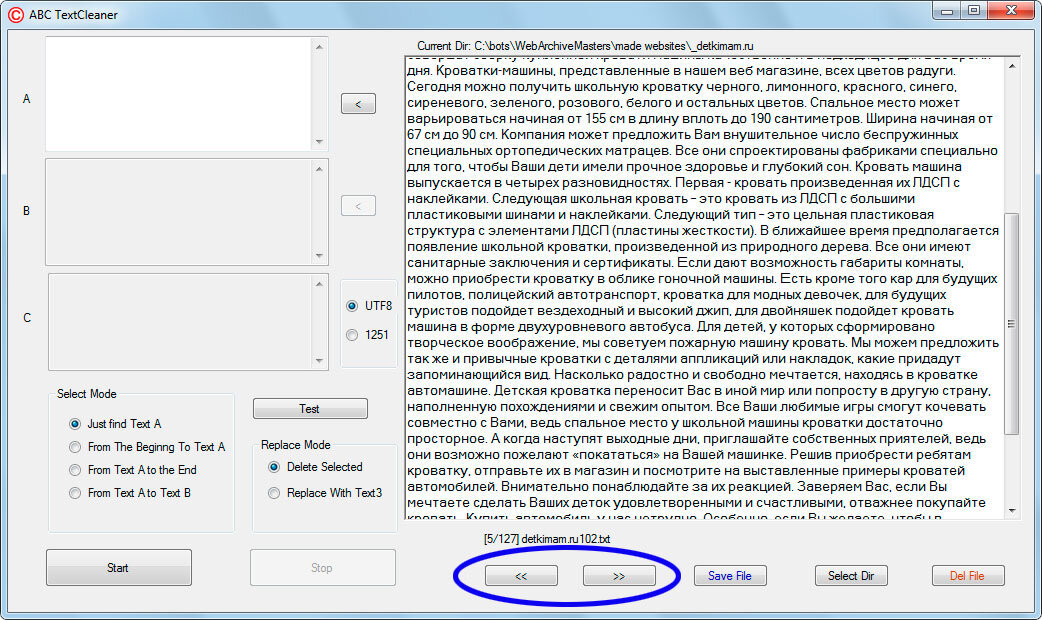This screenshot has height=620, width=1042.
Task: Select 'From The Beginng To Text A'
Action: (x=147, y=447)
